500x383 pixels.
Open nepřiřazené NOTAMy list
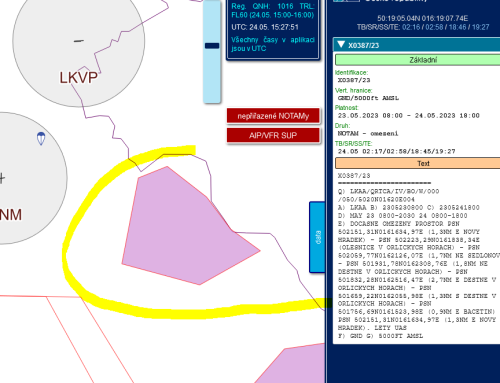(x=273, y=116)
